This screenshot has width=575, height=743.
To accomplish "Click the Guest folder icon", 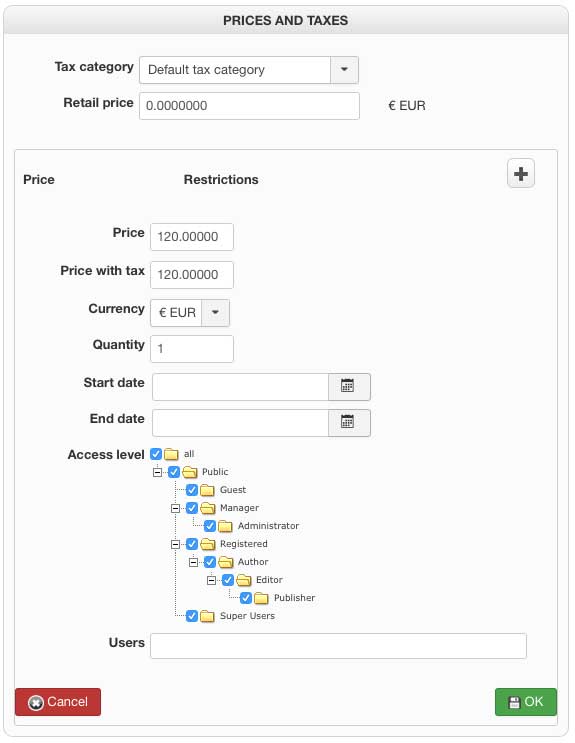I will coord(207,489).
